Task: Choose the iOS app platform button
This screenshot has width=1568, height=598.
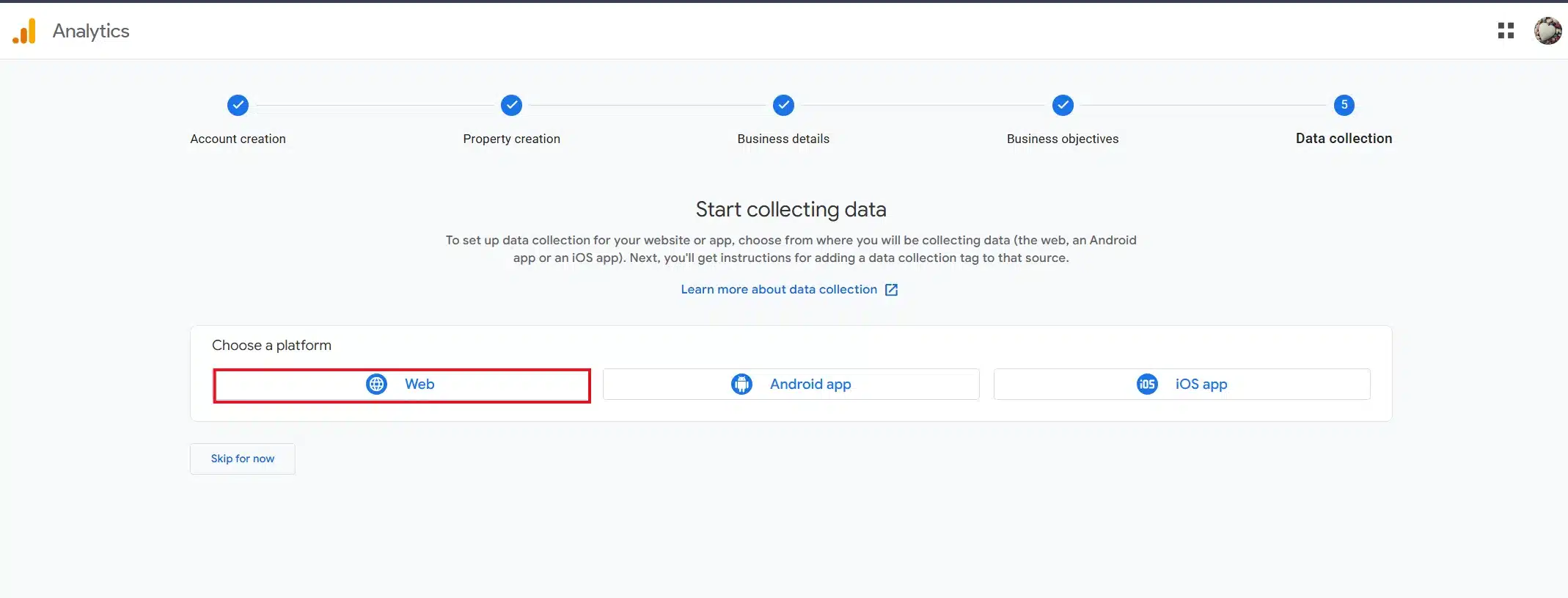Action: pos(1182,384)
